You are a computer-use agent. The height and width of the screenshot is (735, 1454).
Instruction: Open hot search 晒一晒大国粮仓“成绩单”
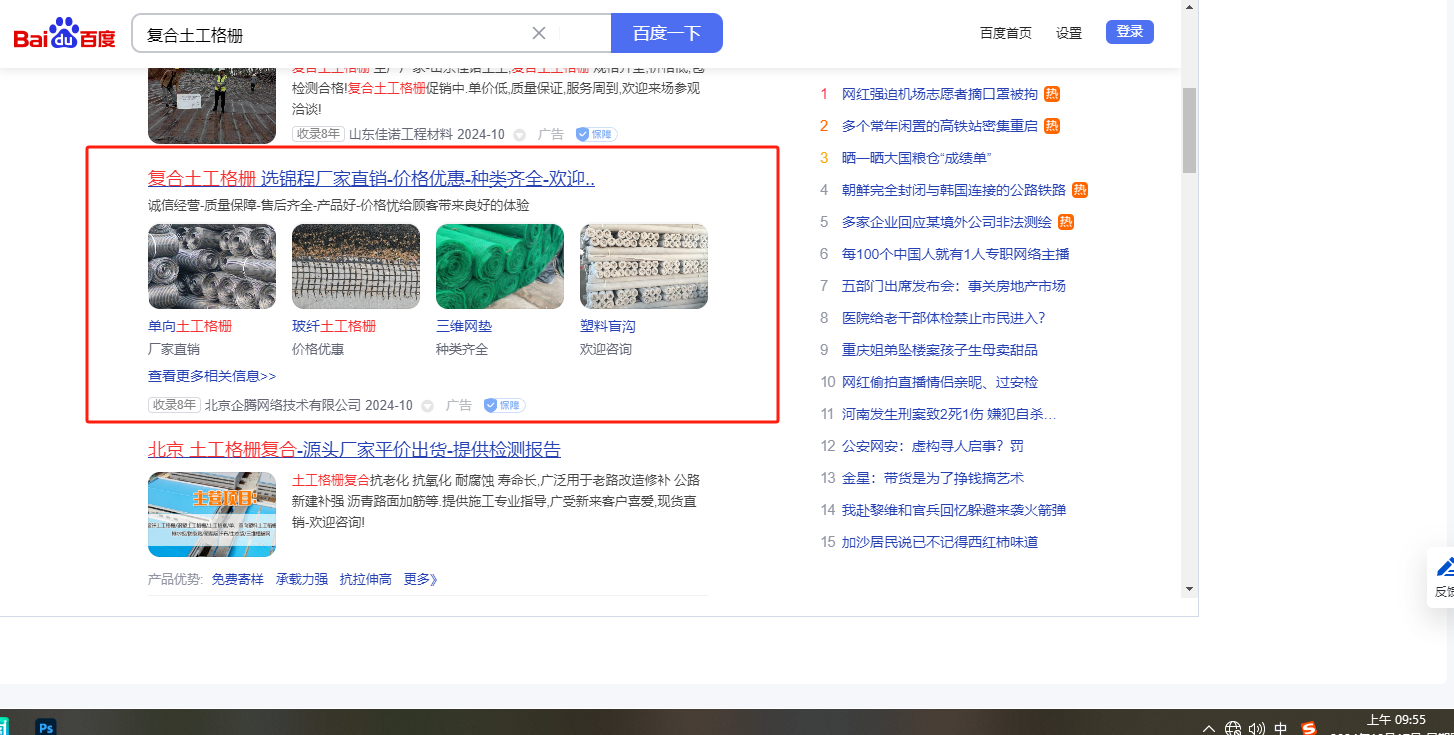[x=917, y=158]
